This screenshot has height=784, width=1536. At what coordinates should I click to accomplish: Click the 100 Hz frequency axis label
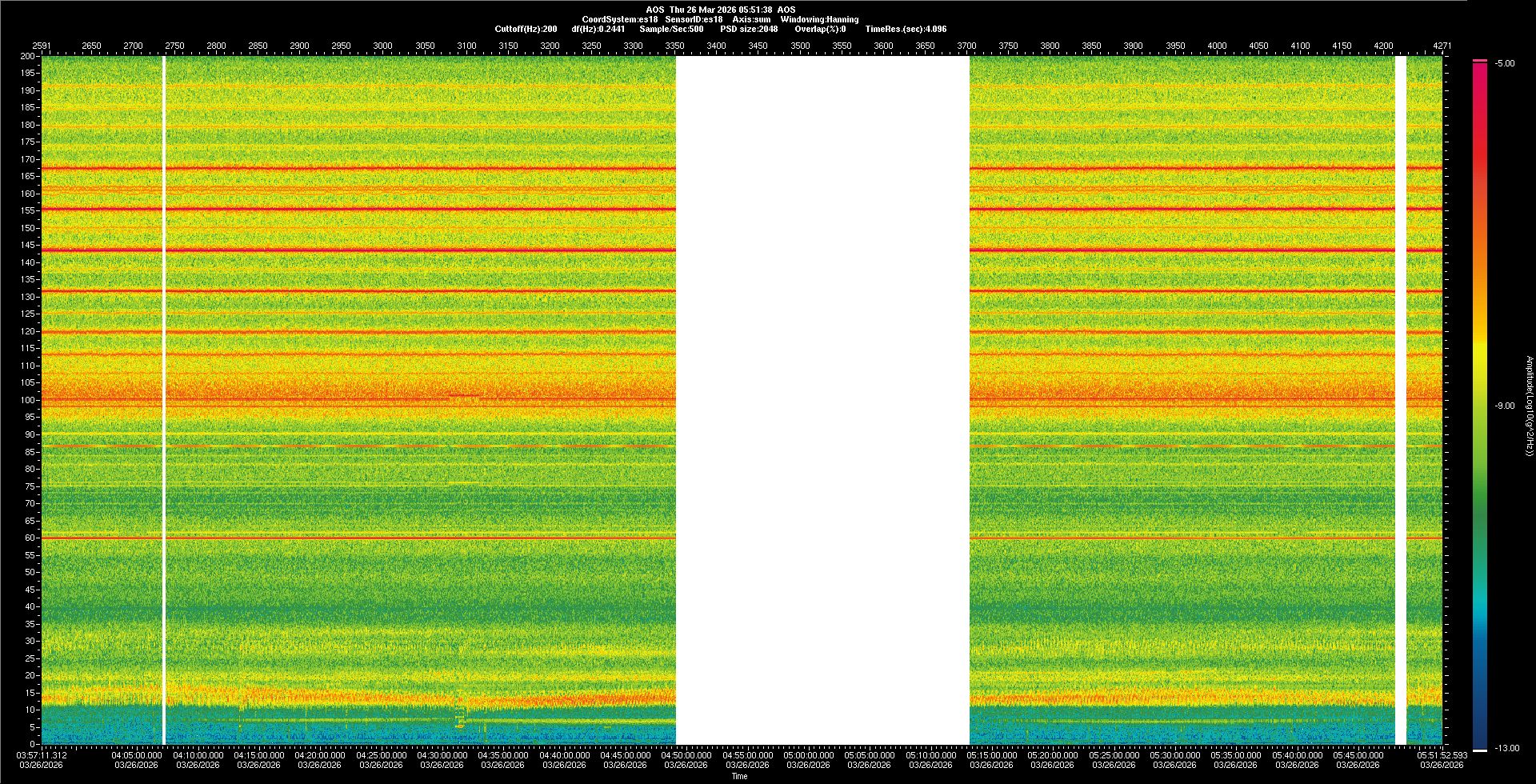28,400
